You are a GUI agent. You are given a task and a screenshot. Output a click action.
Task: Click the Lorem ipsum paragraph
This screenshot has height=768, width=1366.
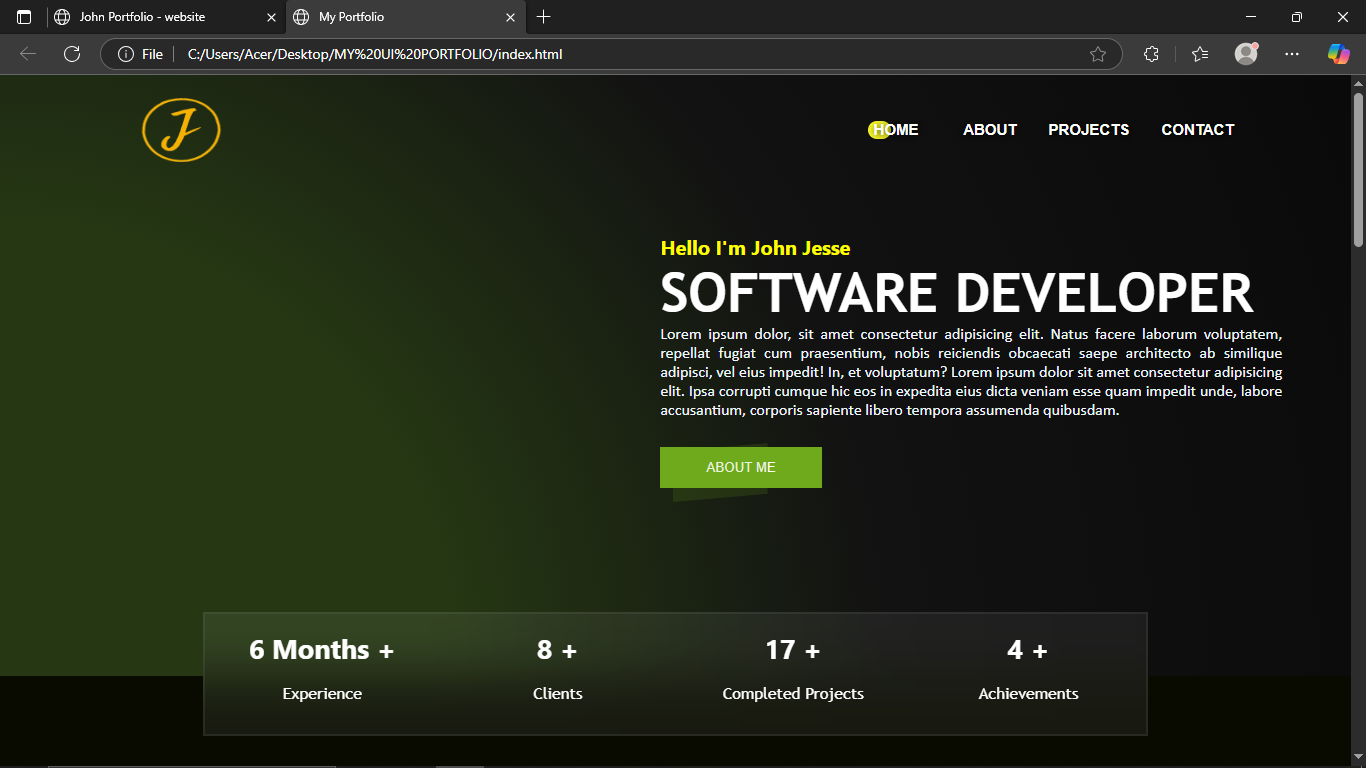click(971, 372)
